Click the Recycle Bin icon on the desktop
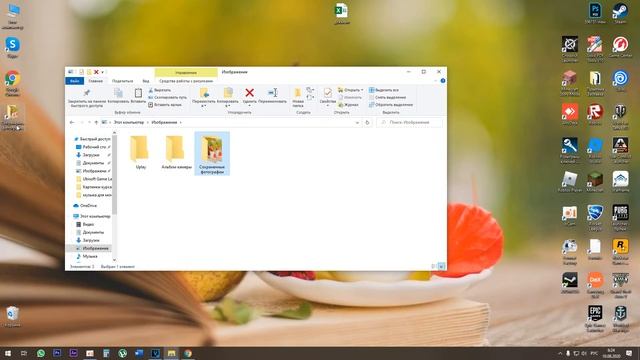 coord(12,317)
